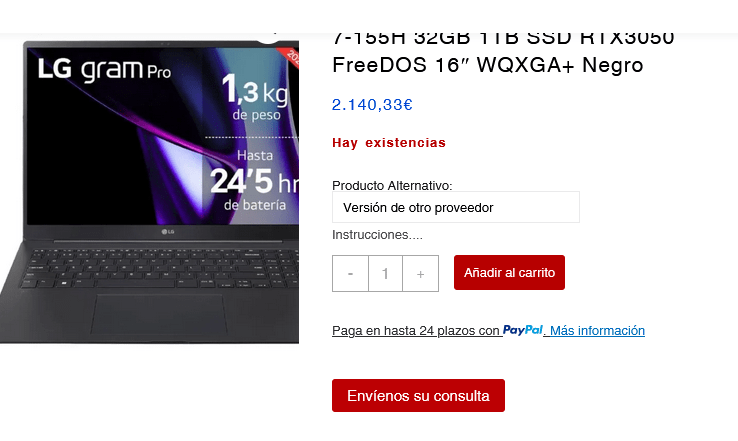The height and width of the screenshot is (441, 738).
Task: Select the 2.140,33€ price text
Action: click(372, 104)
